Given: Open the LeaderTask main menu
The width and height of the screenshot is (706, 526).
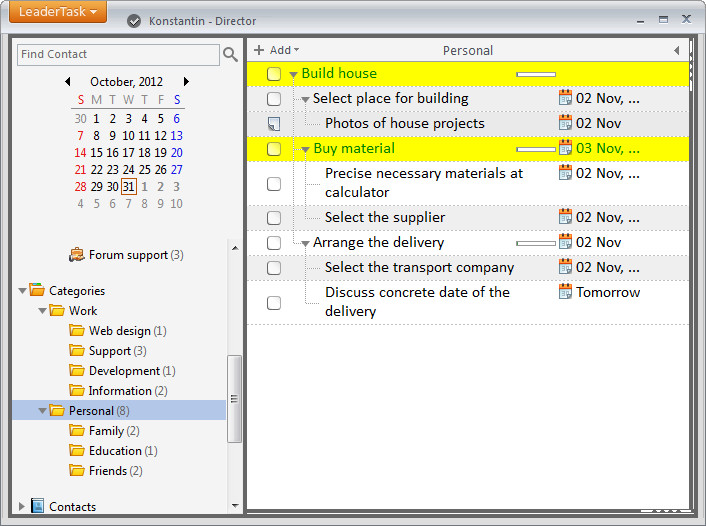Looking at the screenshot, I should [x=58, y=12].
